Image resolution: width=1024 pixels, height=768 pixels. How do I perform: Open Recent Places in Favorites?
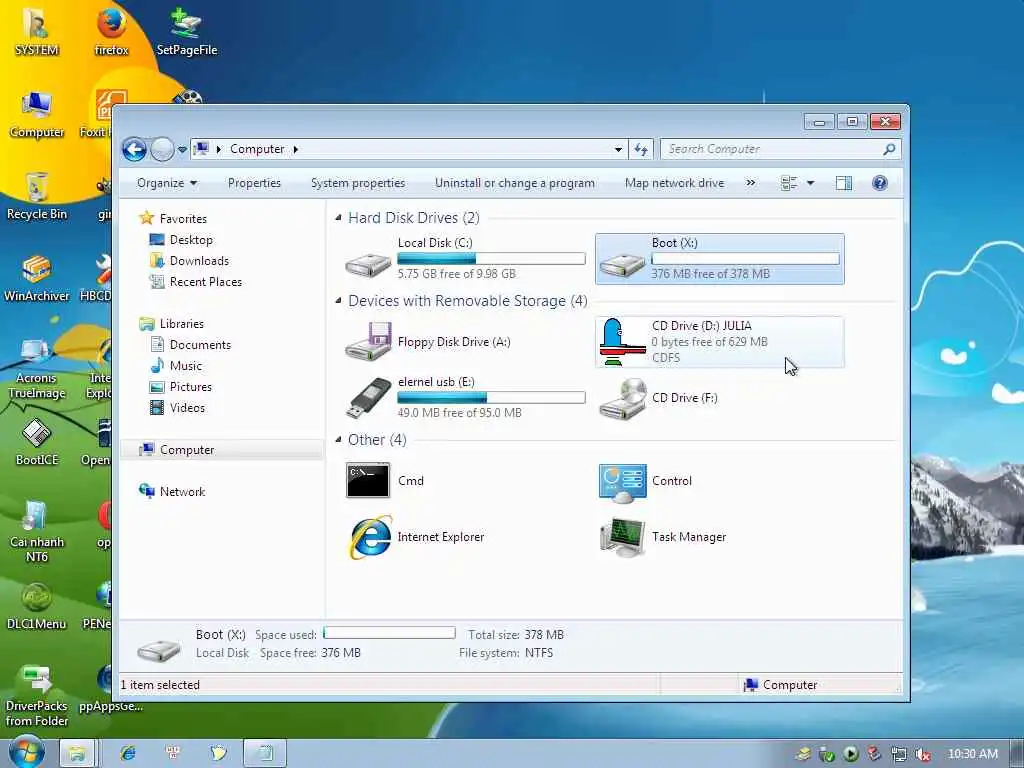206,281
